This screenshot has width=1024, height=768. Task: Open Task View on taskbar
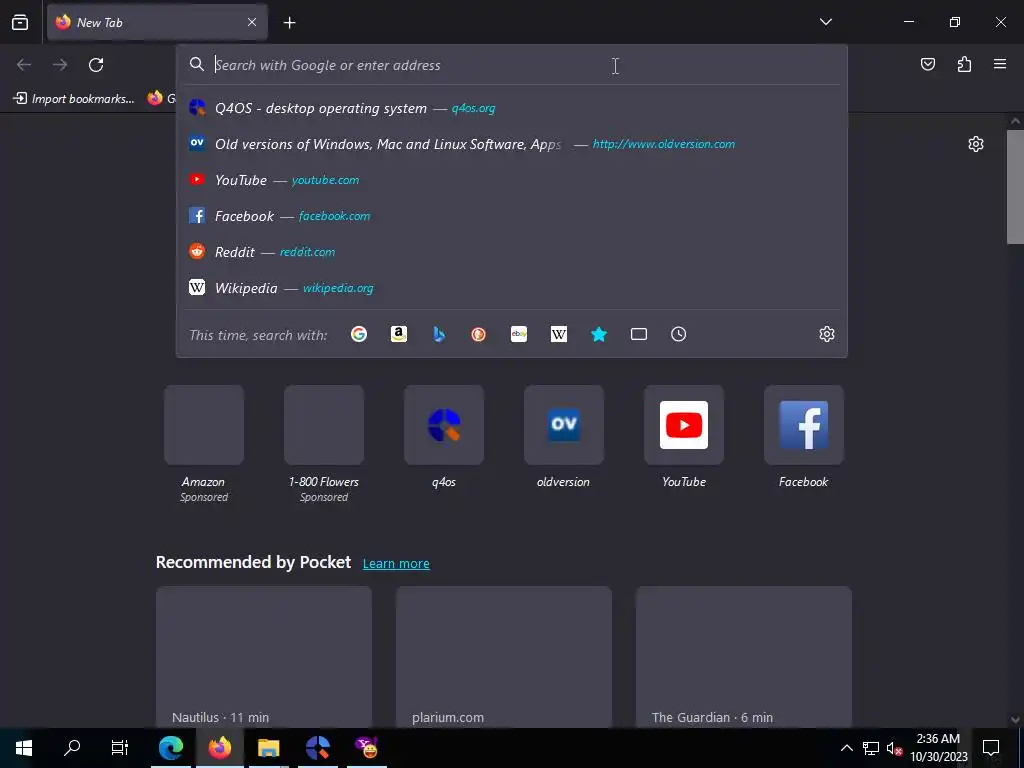(120, 748)
